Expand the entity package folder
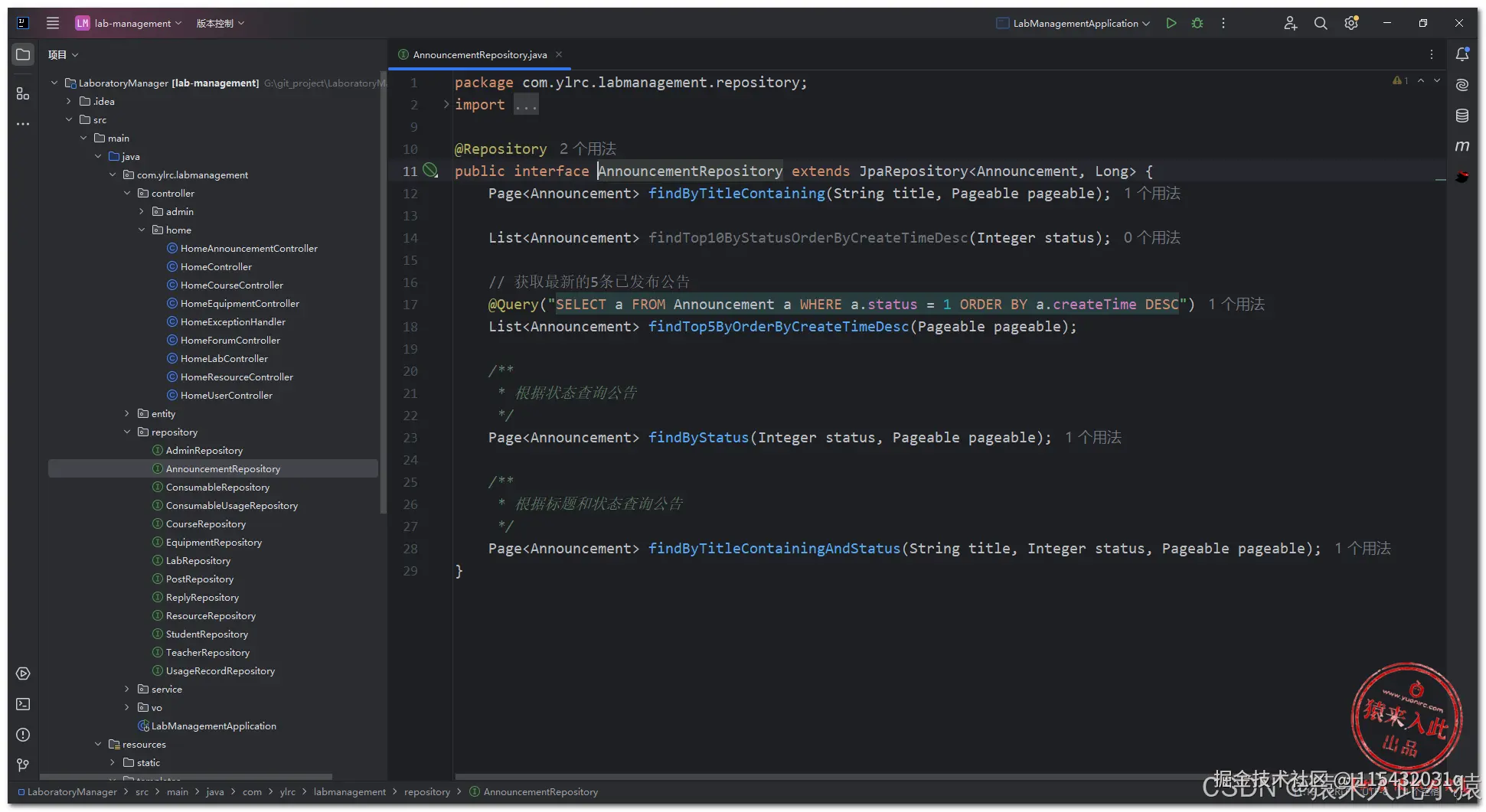 (x=127, y=413)
